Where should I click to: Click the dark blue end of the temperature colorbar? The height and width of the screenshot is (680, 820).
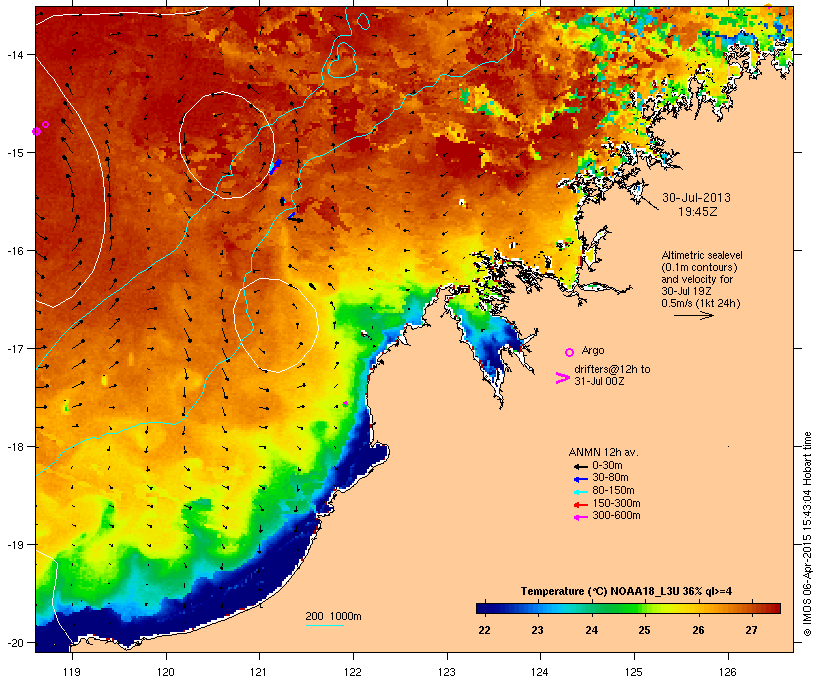coord(485,608)
